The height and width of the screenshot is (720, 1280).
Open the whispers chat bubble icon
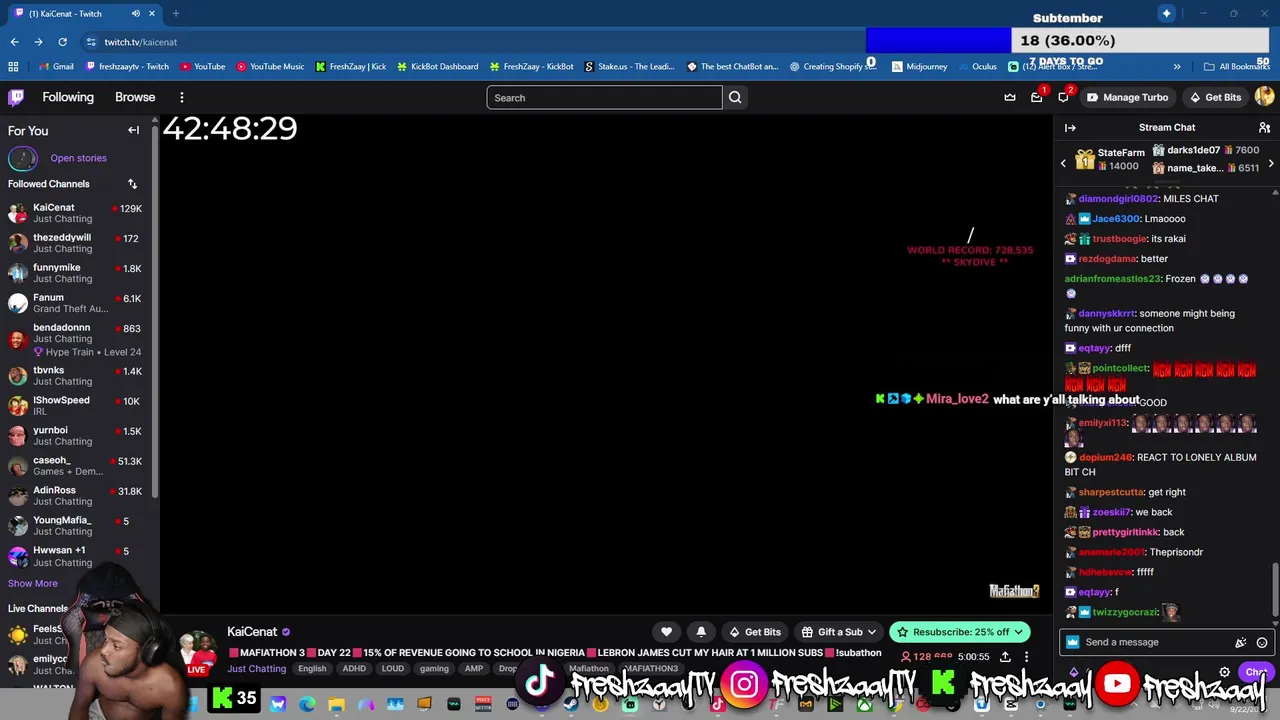click(x=1063, y=97)
